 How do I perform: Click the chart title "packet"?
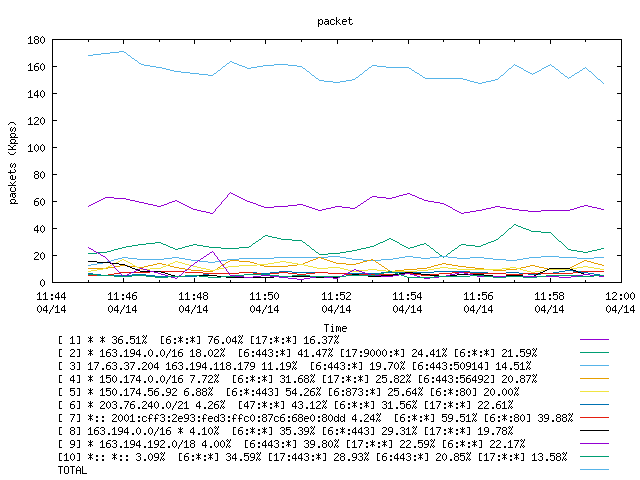(x=335, y=21)
